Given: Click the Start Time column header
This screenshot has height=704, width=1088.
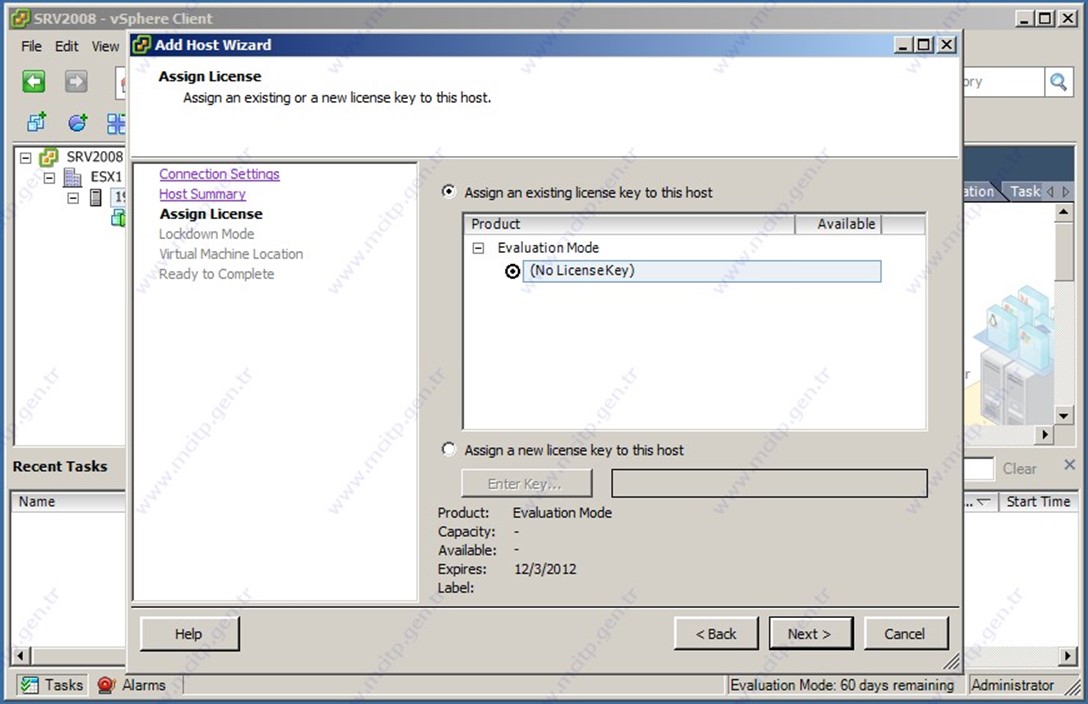Looking at the screenshot, I should [1038, 501].
